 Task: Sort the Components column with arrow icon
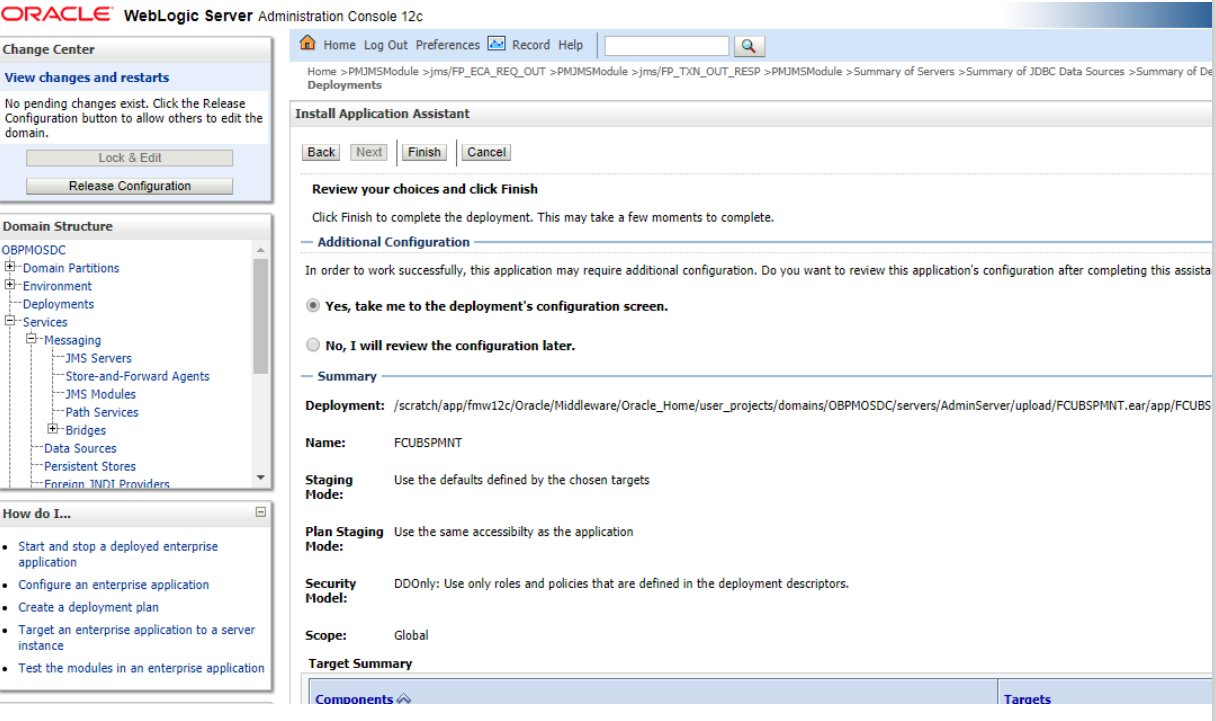tap(404, 699)
